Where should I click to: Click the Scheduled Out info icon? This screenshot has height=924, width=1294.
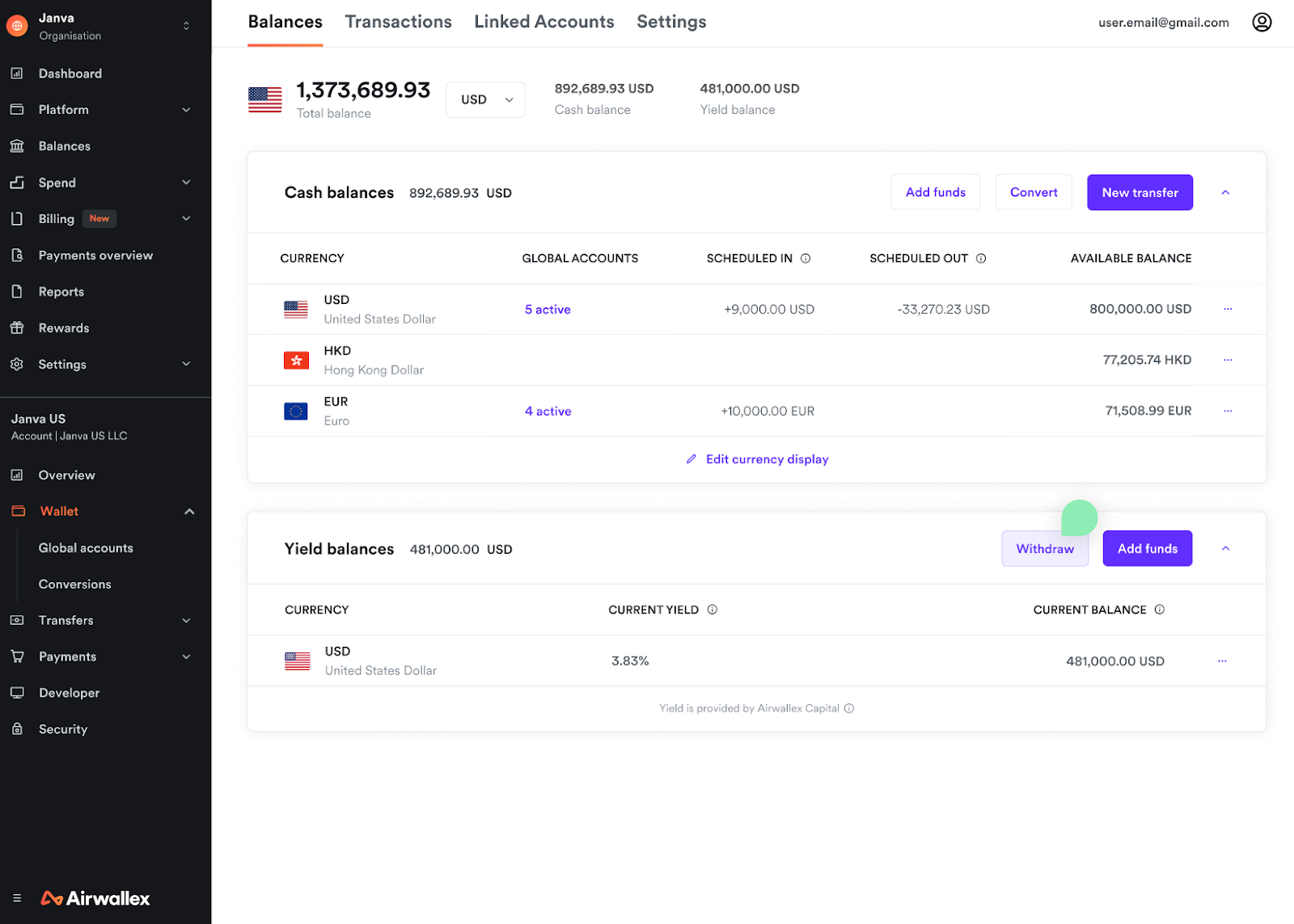click(x=981, y=259)
